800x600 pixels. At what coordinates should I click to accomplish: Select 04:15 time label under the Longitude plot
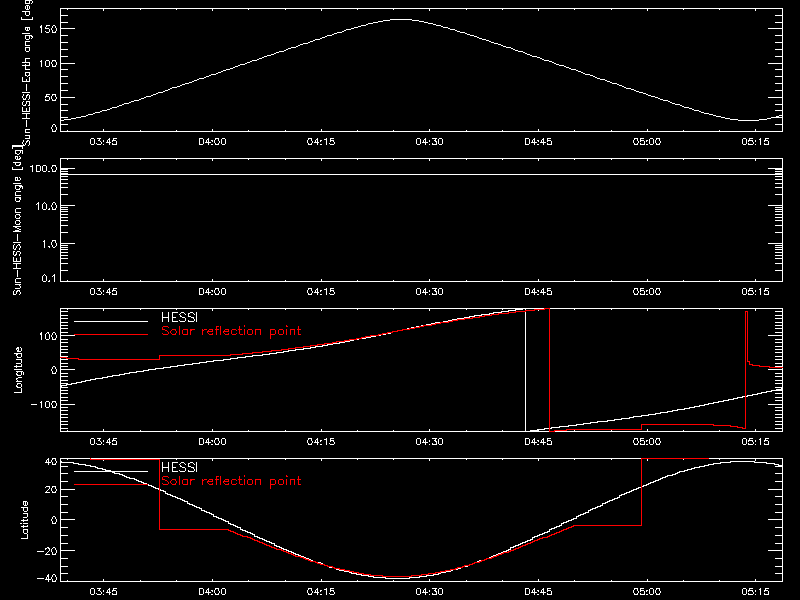tap(320, 442)
